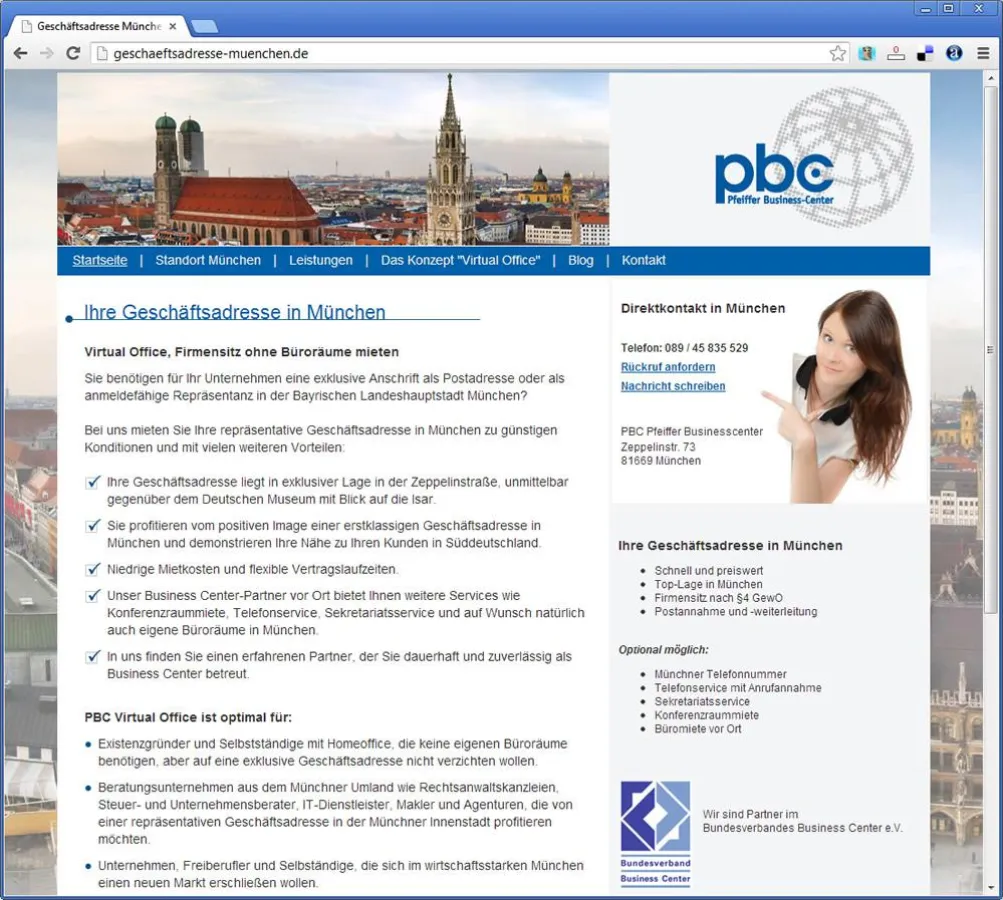Open the Blog navigation item

coord(580,260)
